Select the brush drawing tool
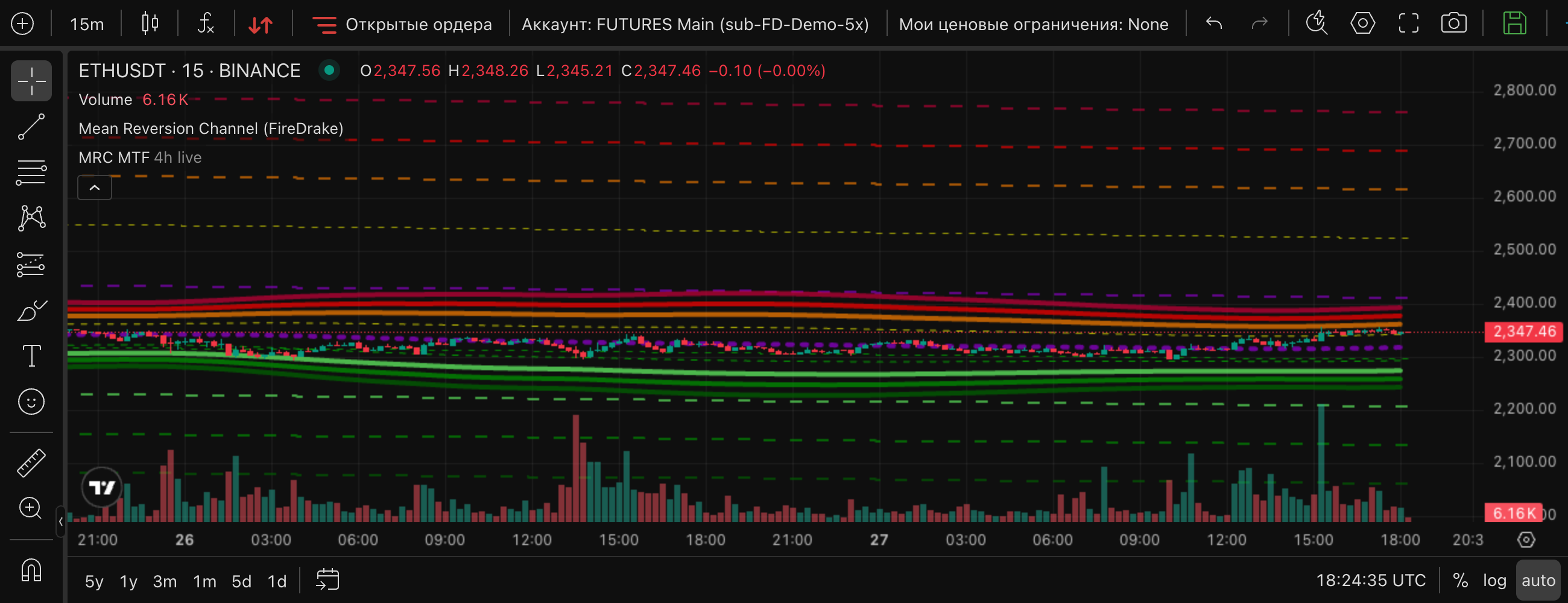 coord(31,311)
